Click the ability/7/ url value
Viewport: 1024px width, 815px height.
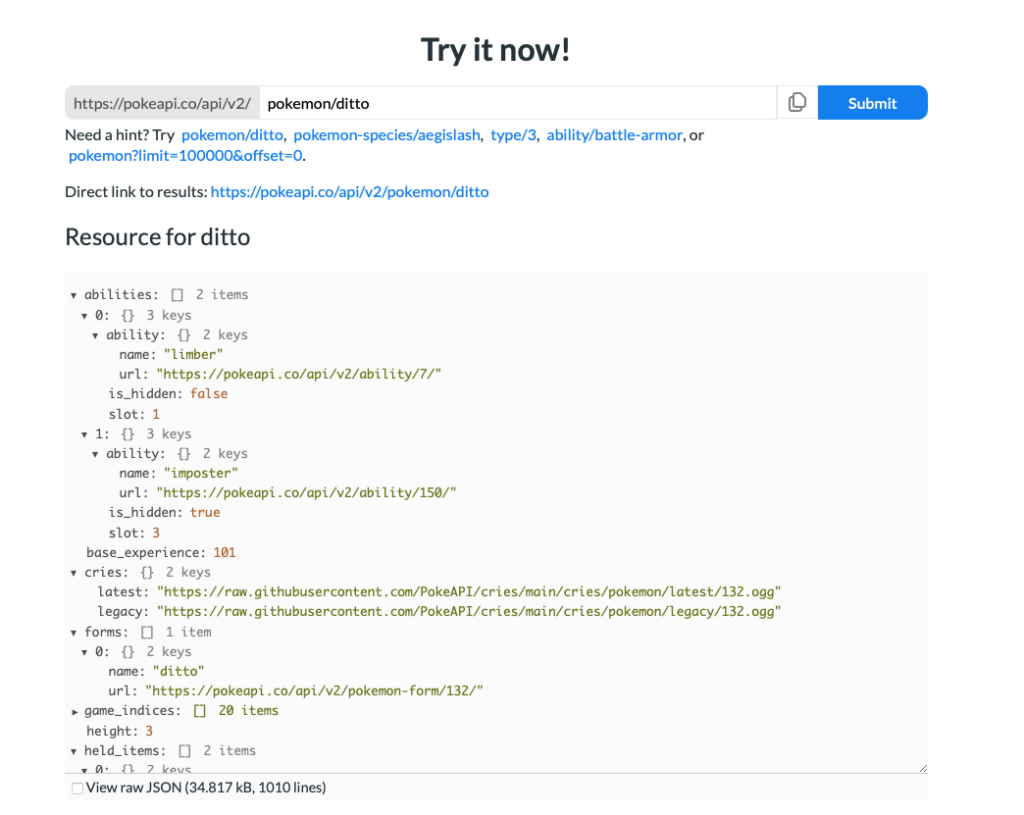pos(299,374)
